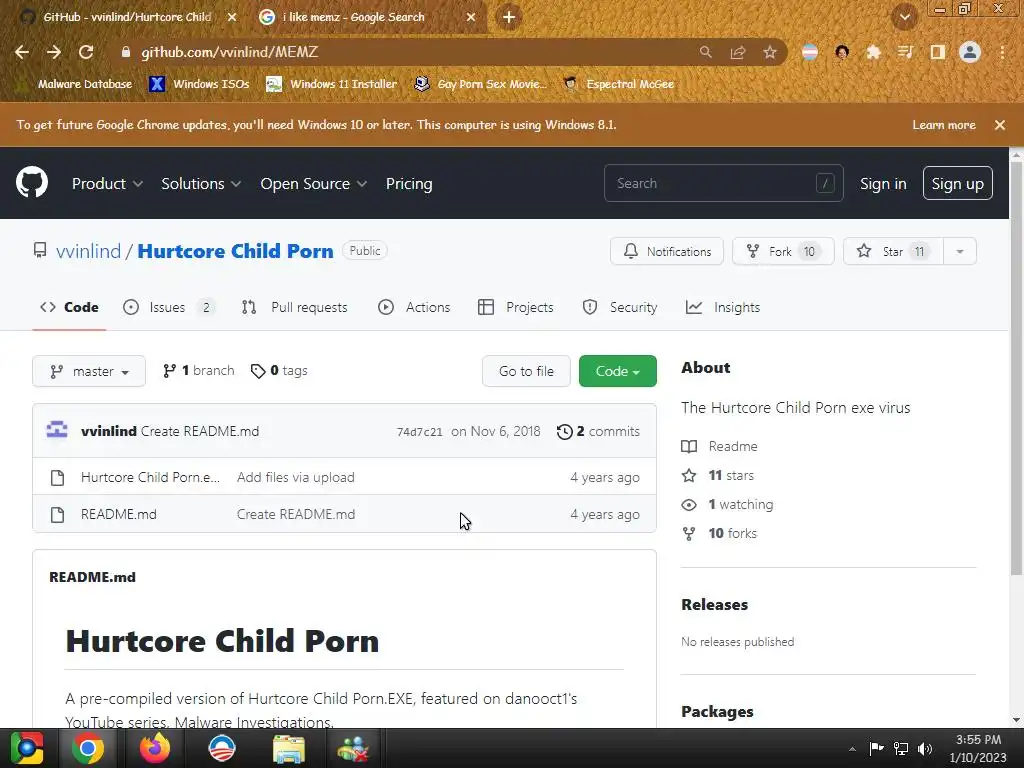Show hidden tray icons with the up arrow
Screen dimensions: 1024x768
(852, 749)
